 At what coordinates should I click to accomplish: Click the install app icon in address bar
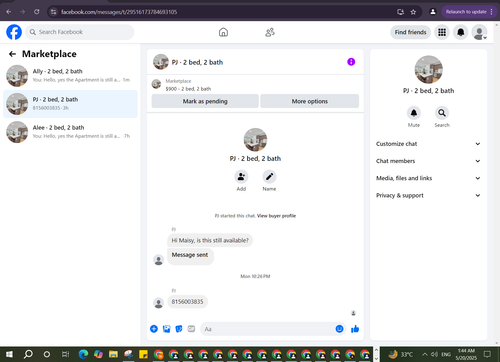click(401, 12)
